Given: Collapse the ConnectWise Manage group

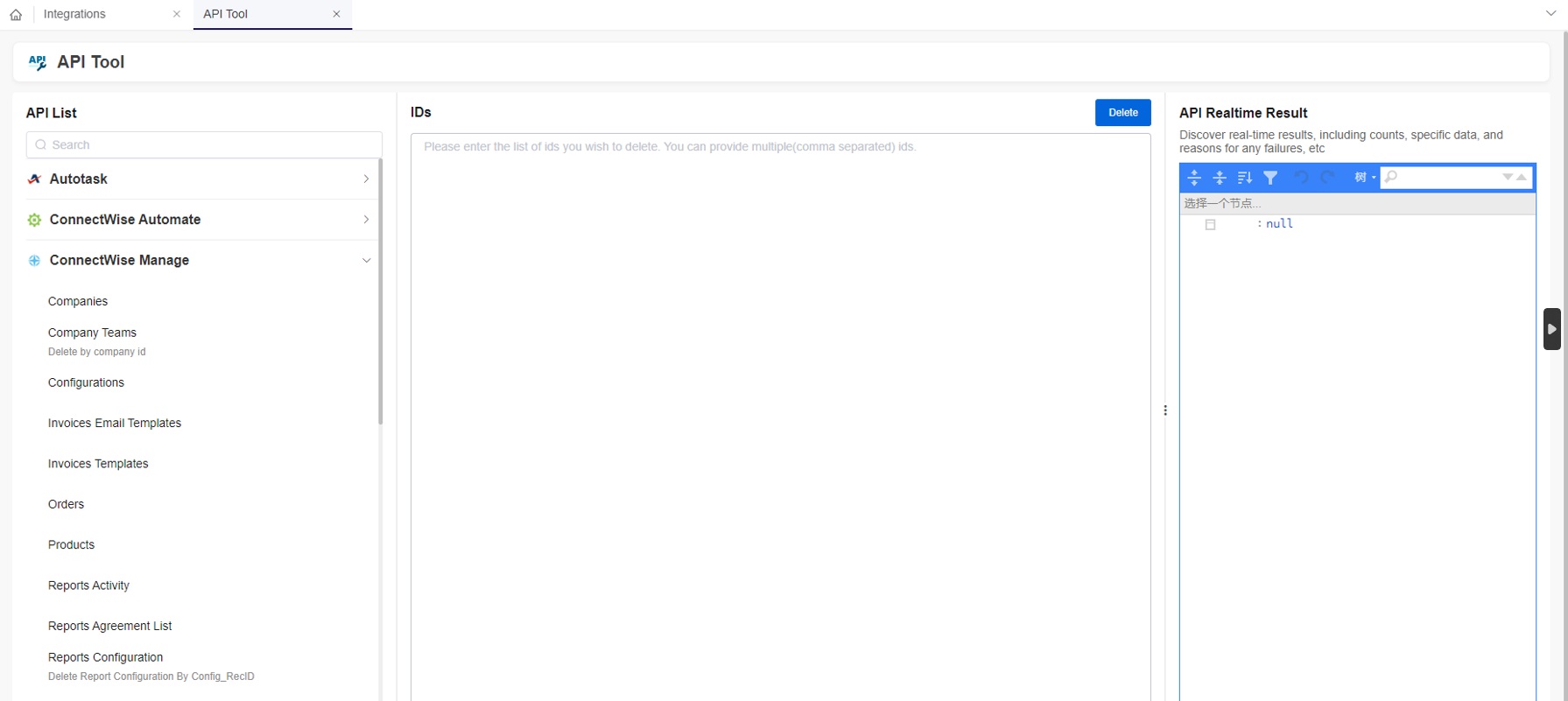Looking at the screenshot, I should point(366,261).
